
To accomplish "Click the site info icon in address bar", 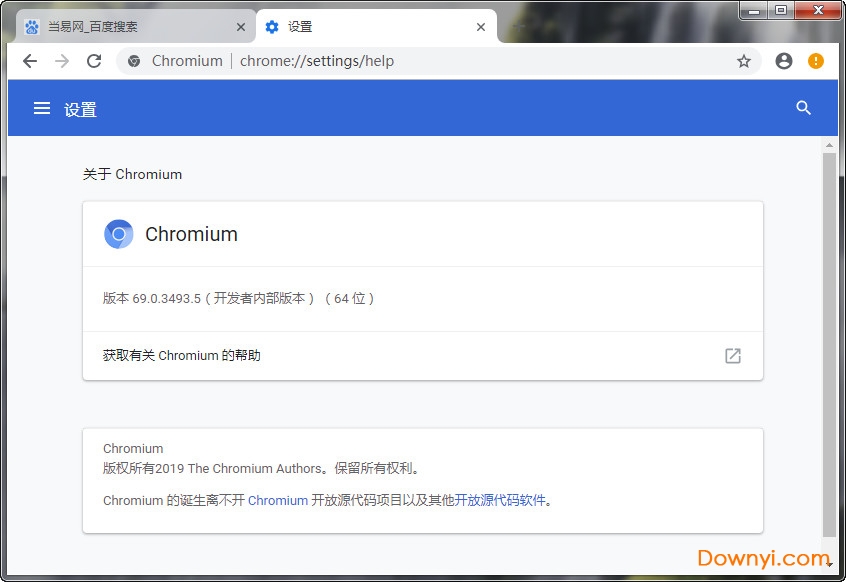I will pyautogui.click(x=134, y=61).
